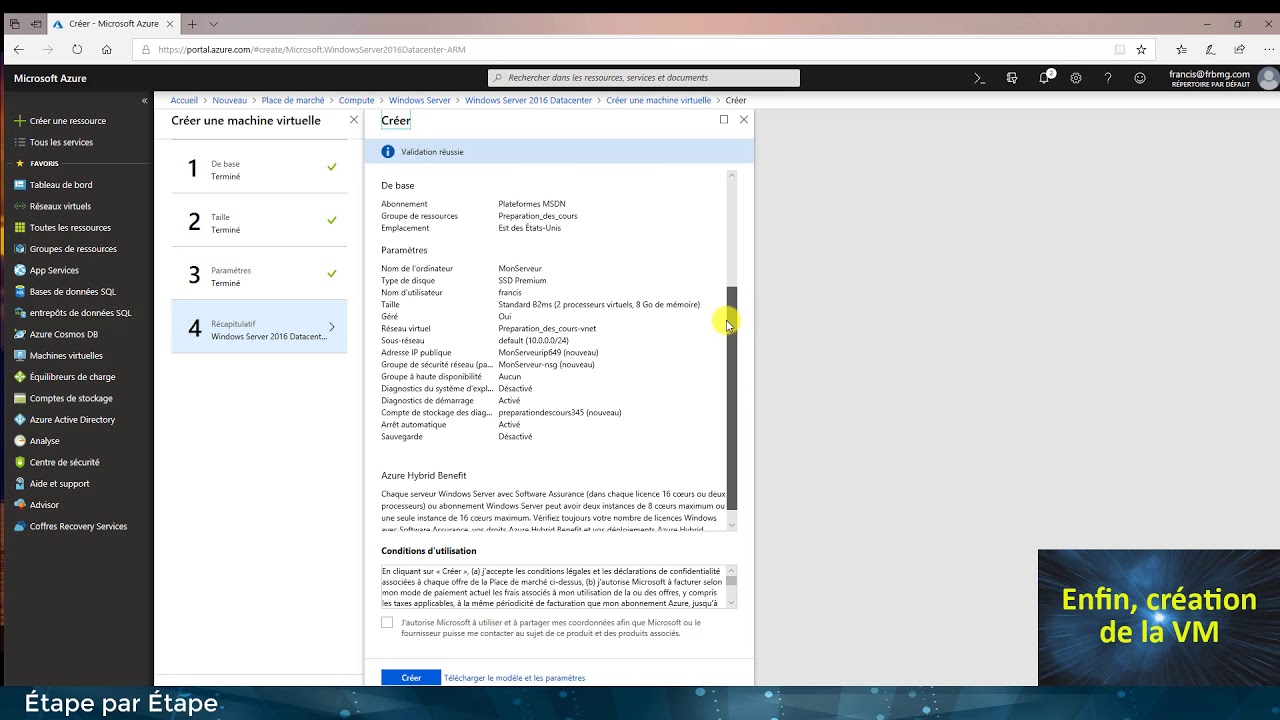The image size is (1280, 720).
Task: Open Tous les services list icon
Action: (x=19, y=142)
